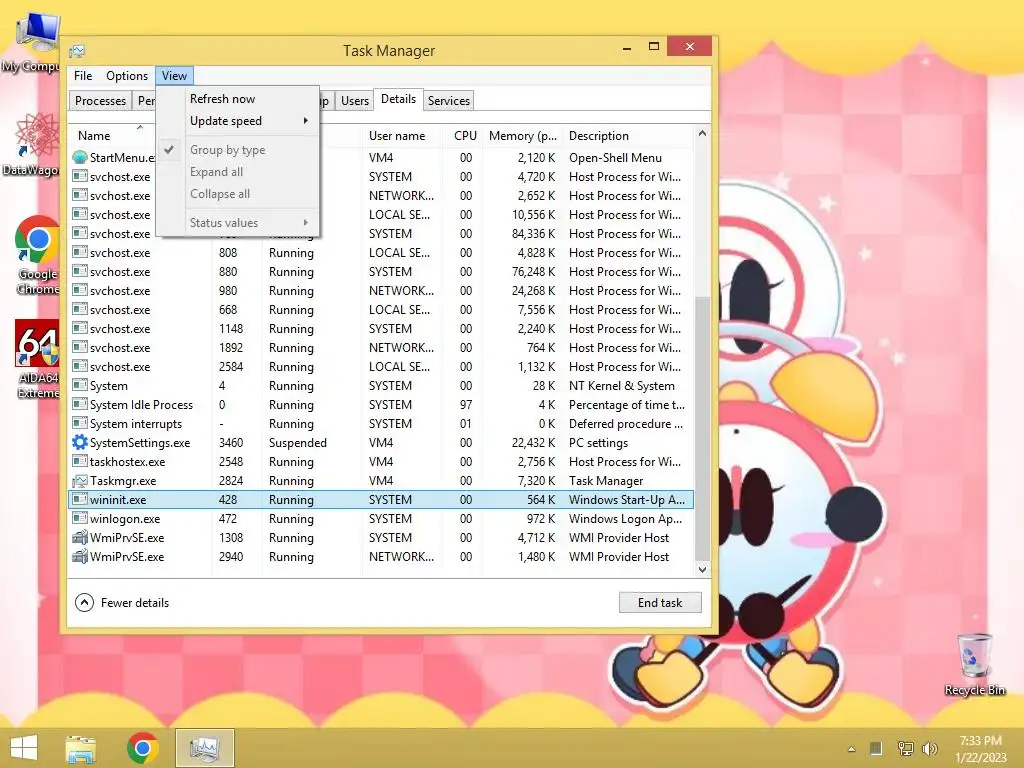Select the Details tab
The width and height of the screenshot is (1024, 768).
[398, 99]
